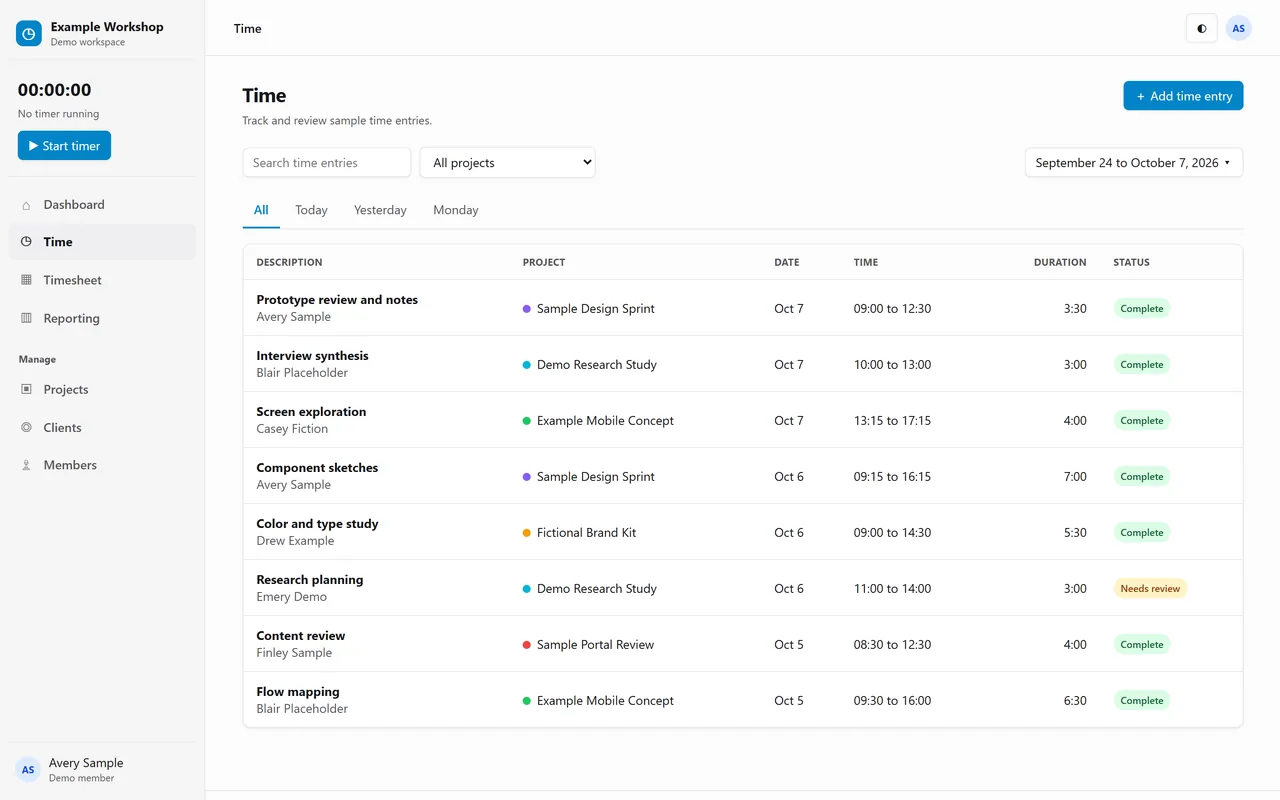Open the All projects dropdown
The image size is (1280, 800).
coord(508,163)
